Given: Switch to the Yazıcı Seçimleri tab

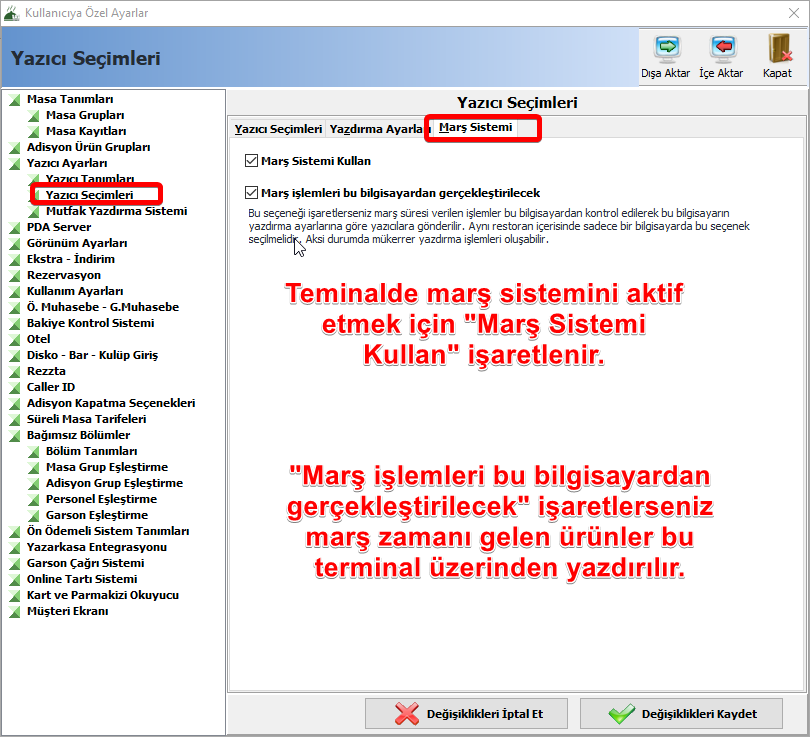Looking at the screenshot, I should click(x=278, y=129).
